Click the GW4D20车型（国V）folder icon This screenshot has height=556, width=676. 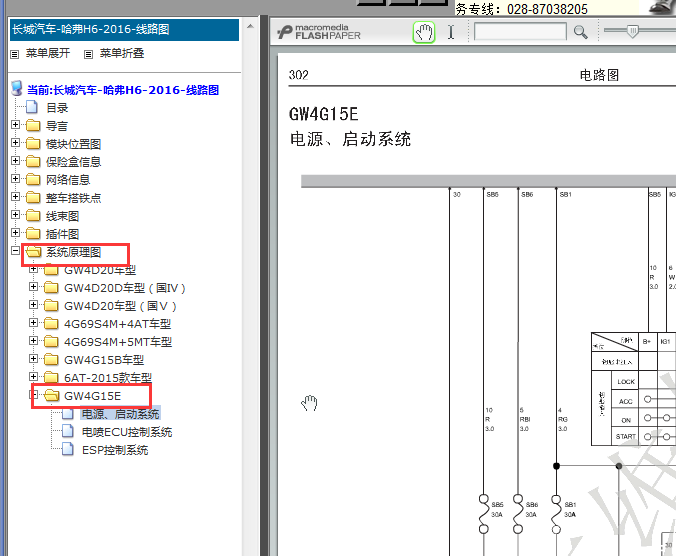point(51,306)
